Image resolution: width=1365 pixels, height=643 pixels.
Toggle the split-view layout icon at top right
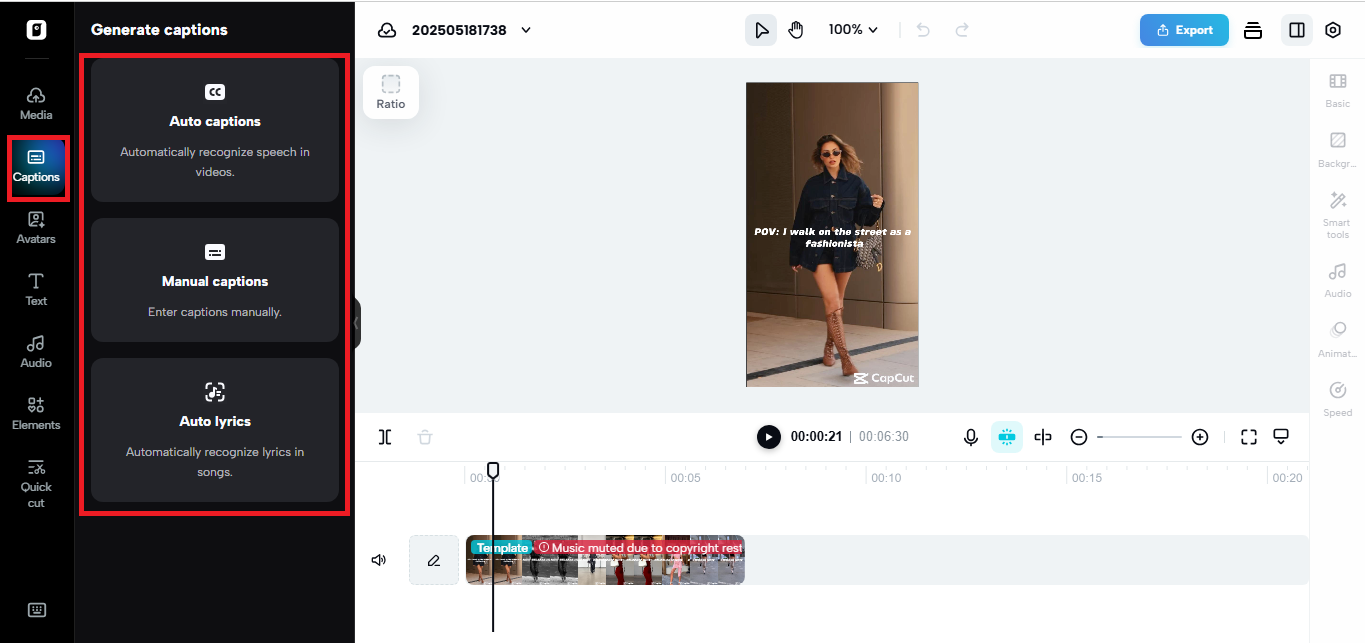click(x=1296, y=30)
